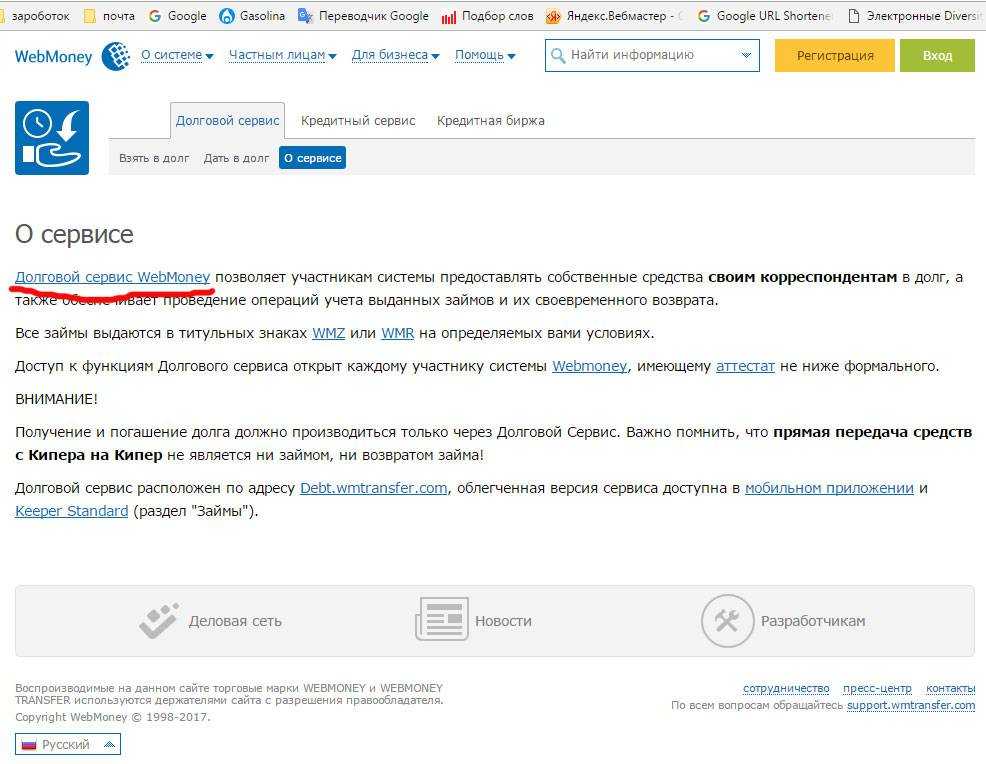Open Google URL Shortener bookmark
This screenshot has height=764, width=986.
click(x=765, y=16)
